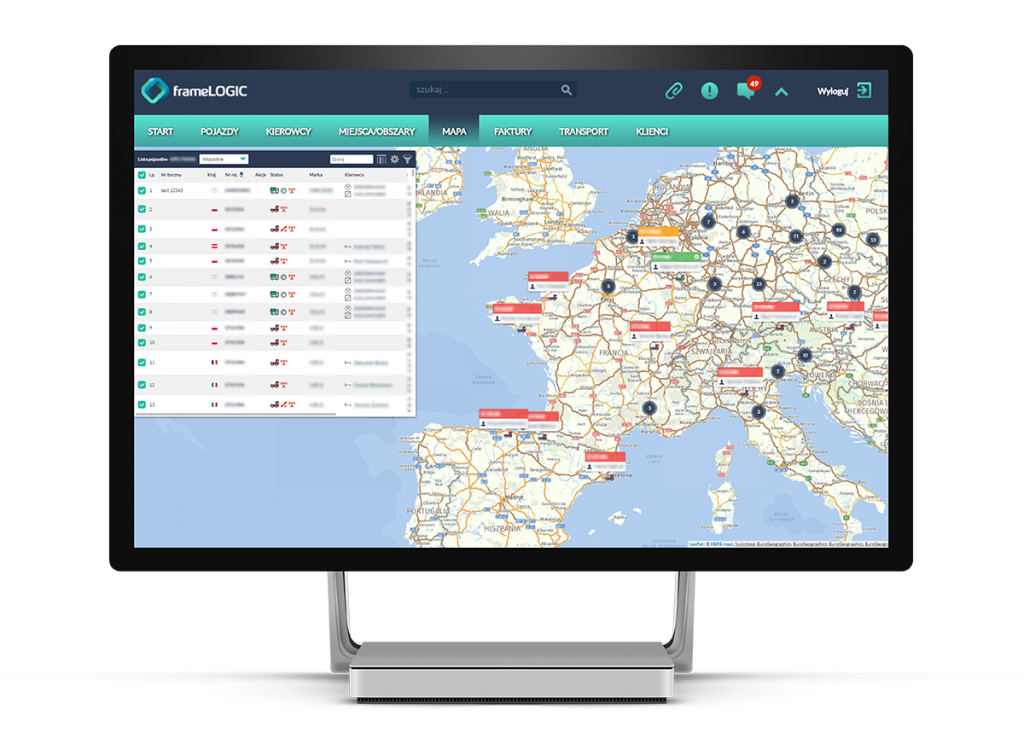Open the START tab
The width and height of the screenshot is (1024, 750).
click(160, 132)
